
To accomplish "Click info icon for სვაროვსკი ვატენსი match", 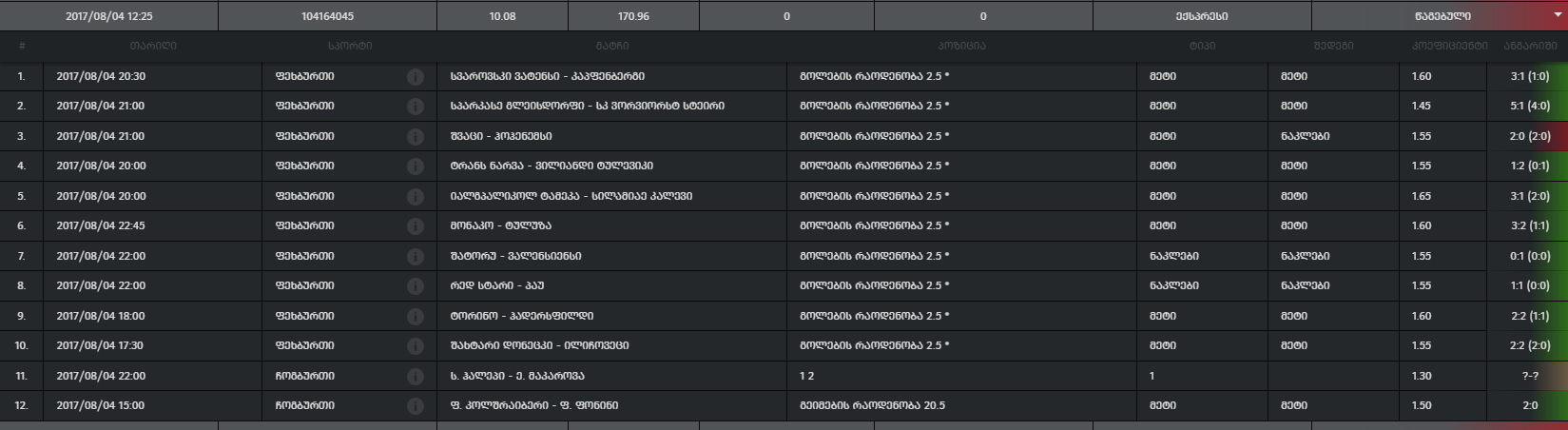I will 416,77.
